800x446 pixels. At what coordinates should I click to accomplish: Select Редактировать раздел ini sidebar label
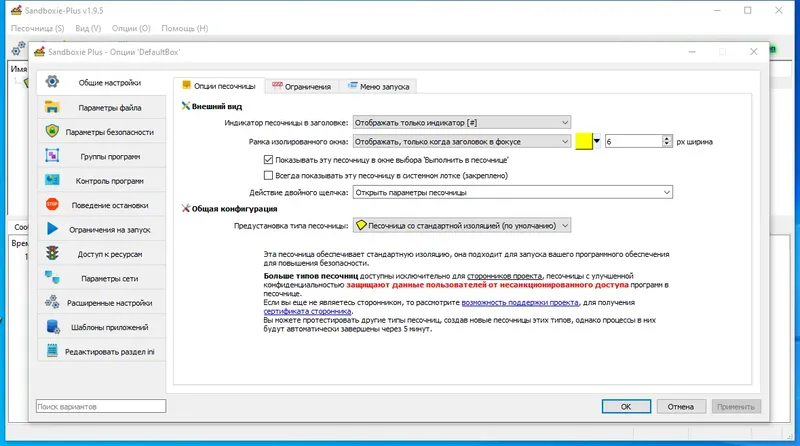tap(110, 352)
